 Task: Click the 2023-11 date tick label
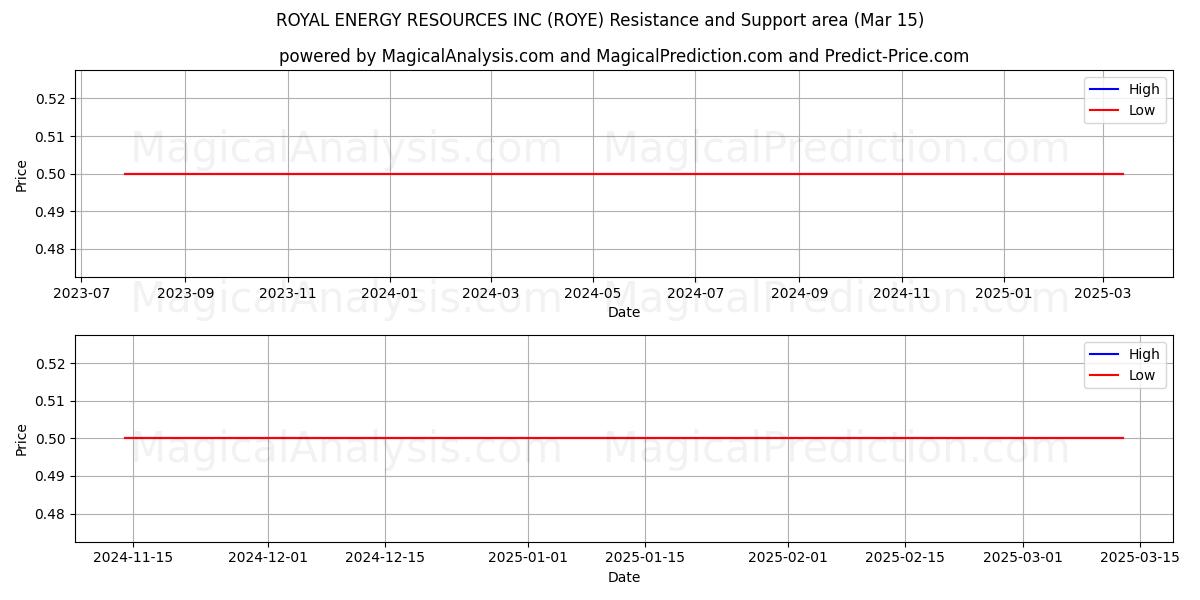click(288, 293)
